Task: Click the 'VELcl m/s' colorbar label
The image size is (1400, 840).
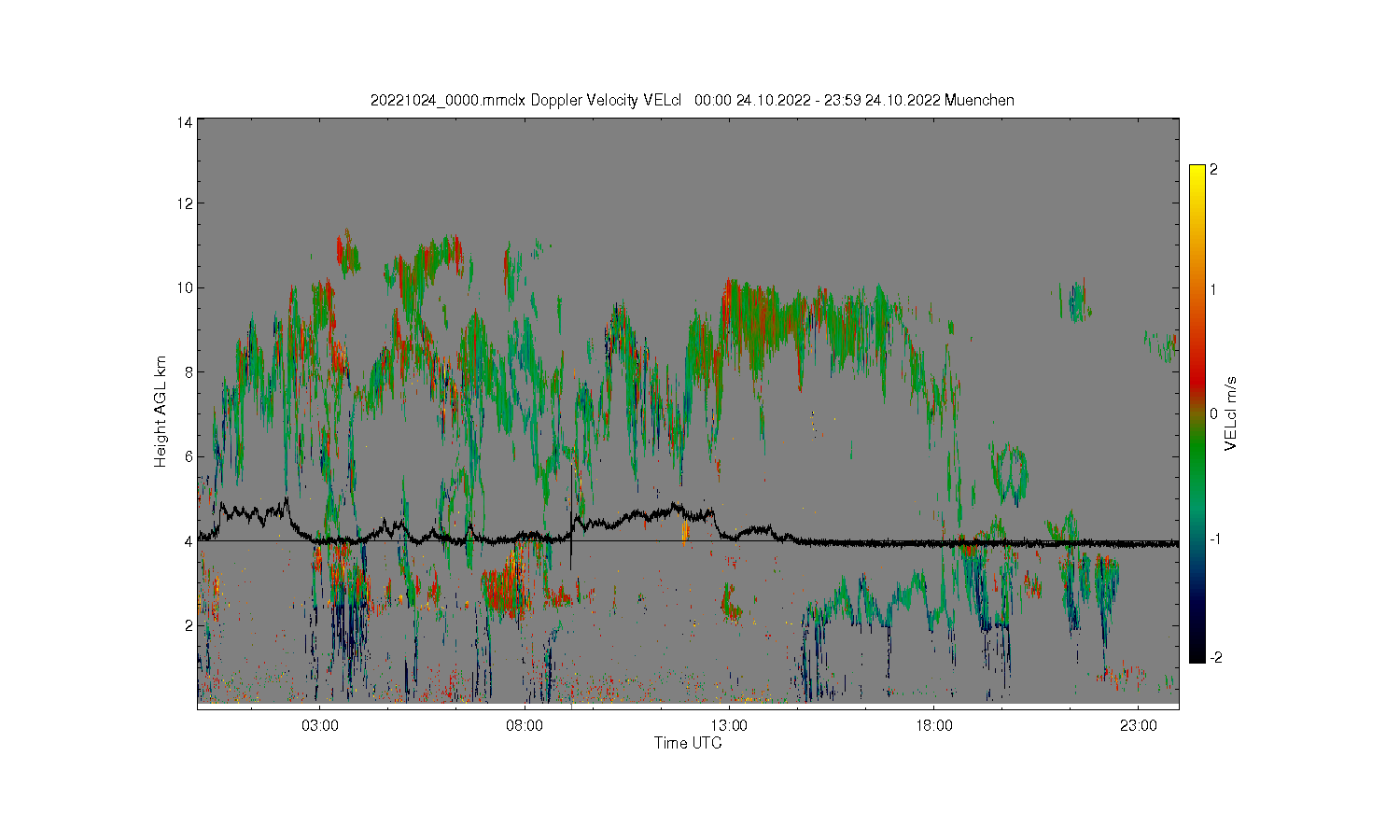Action: (1231, 413)
